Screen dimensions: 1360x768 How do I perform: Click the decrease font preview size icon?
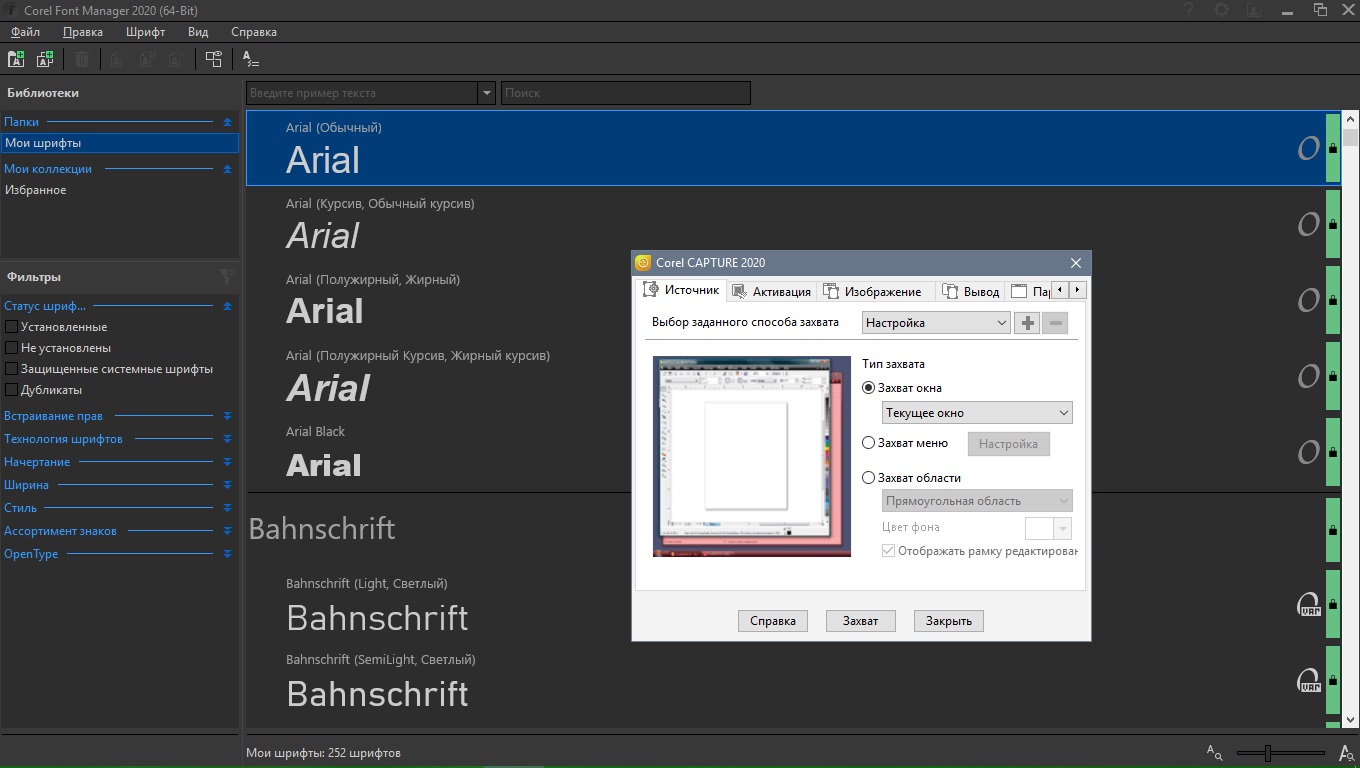tap(1214, 753)
